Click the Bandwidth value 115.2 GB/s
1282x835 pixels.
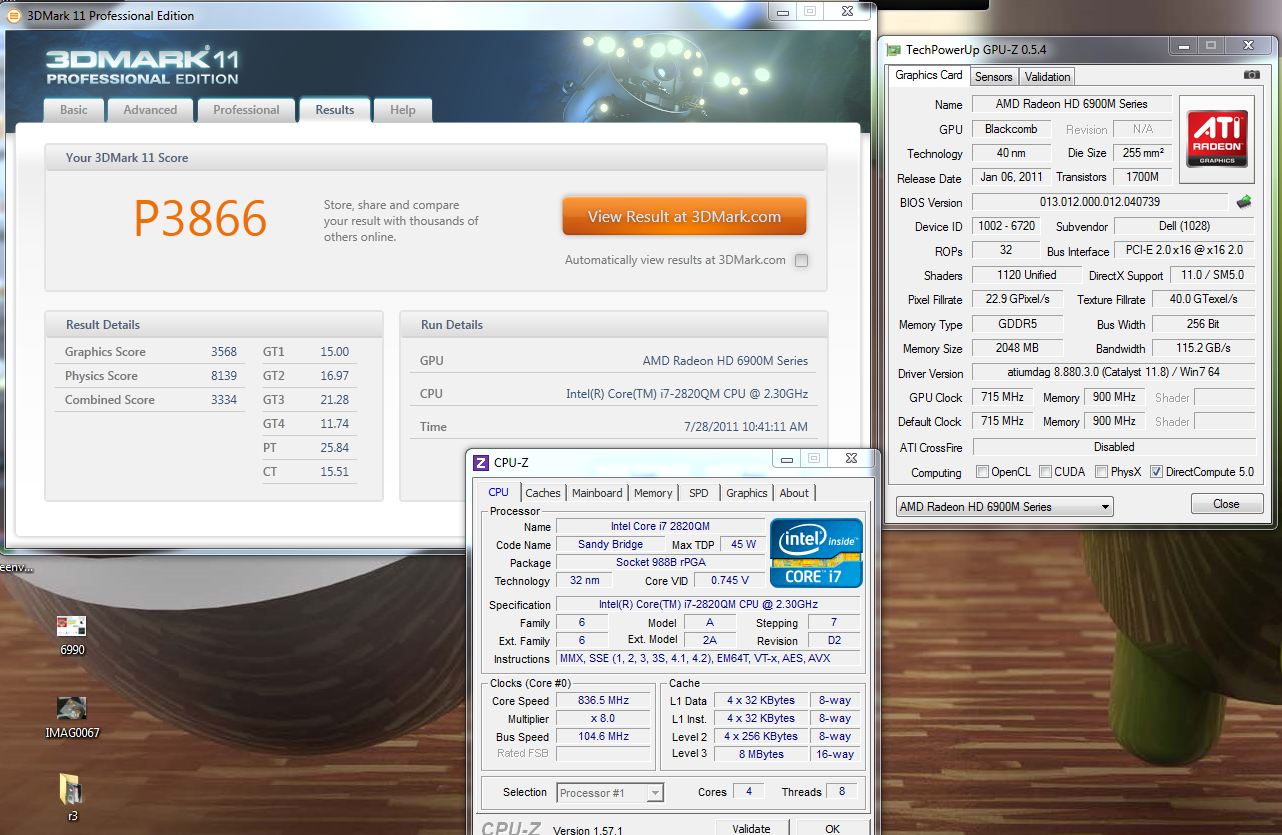(x=1204, y=348)
